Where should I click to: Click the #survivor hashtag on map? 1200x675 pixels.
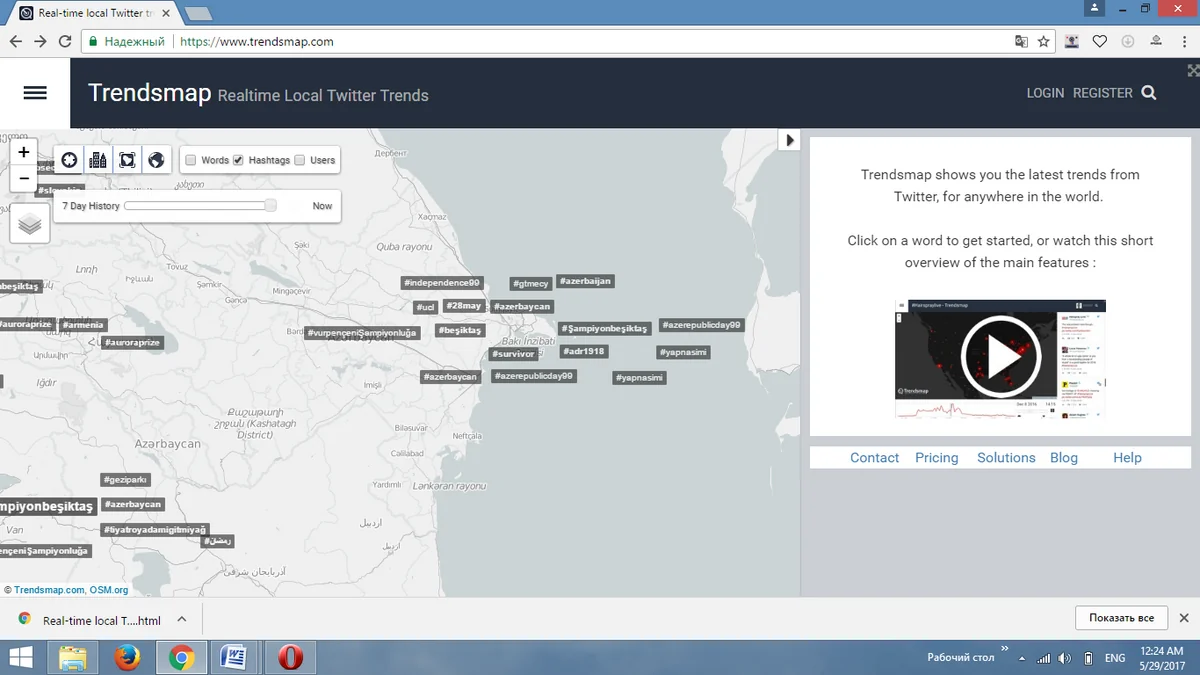[x=514, y=354]
